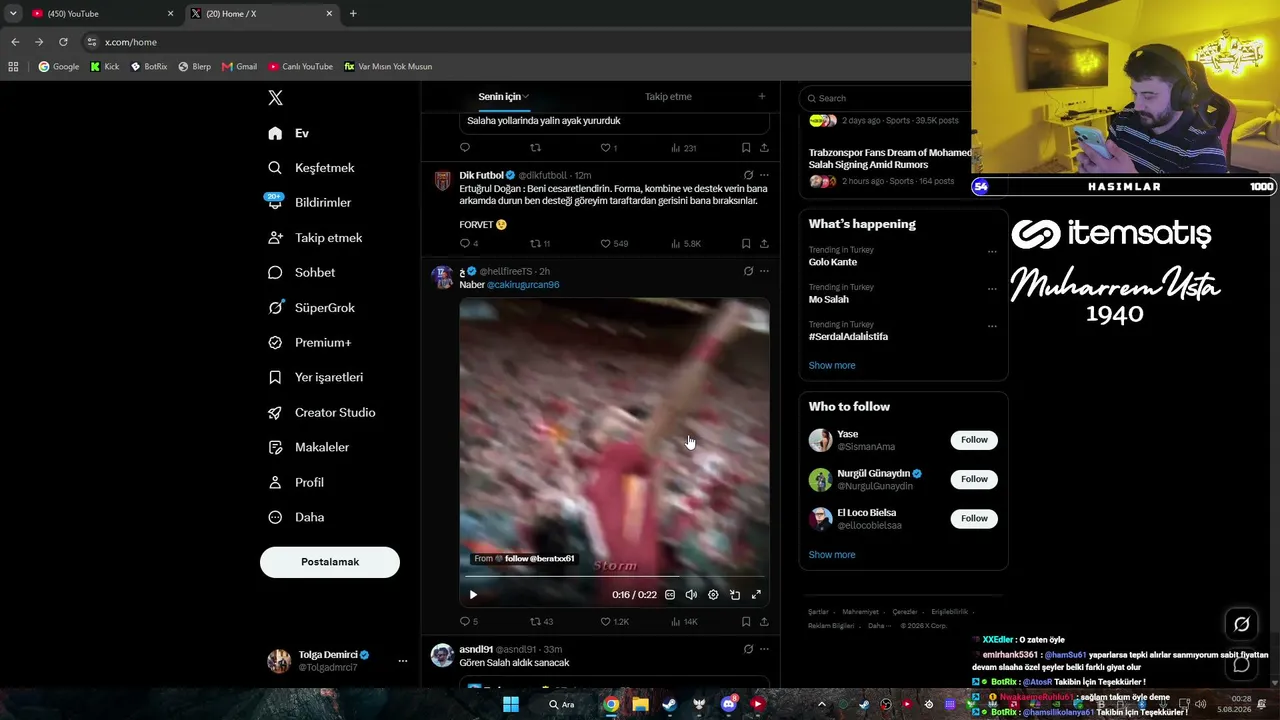
Task: Expand the video to fullscreen
Action: click(756, 595)
